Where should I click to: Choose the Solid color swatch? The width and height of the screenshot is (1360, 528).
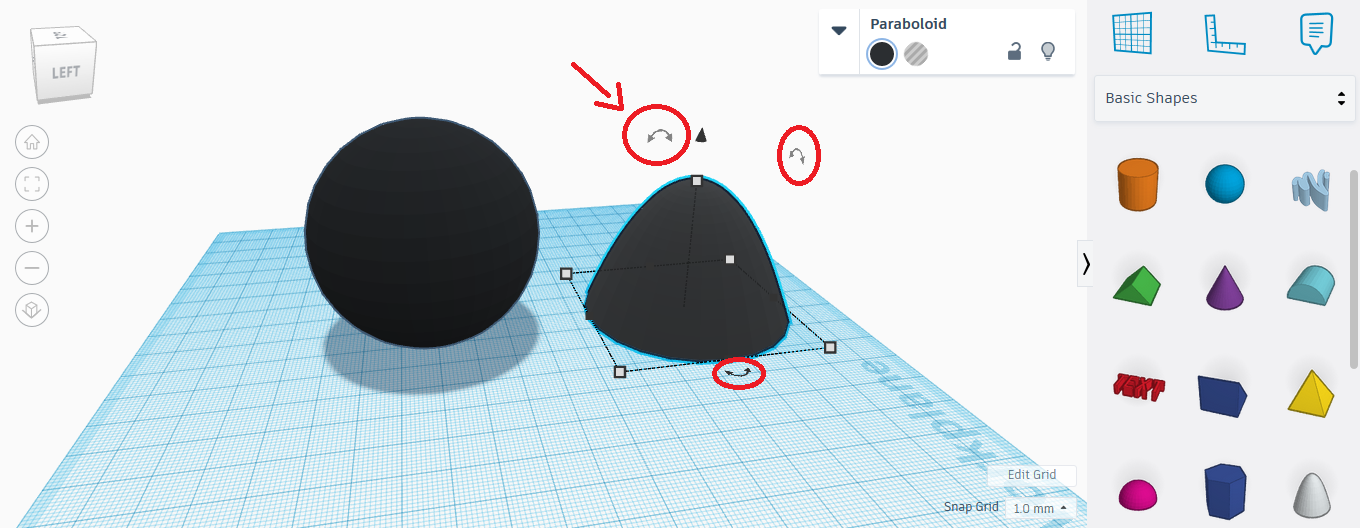881,54
